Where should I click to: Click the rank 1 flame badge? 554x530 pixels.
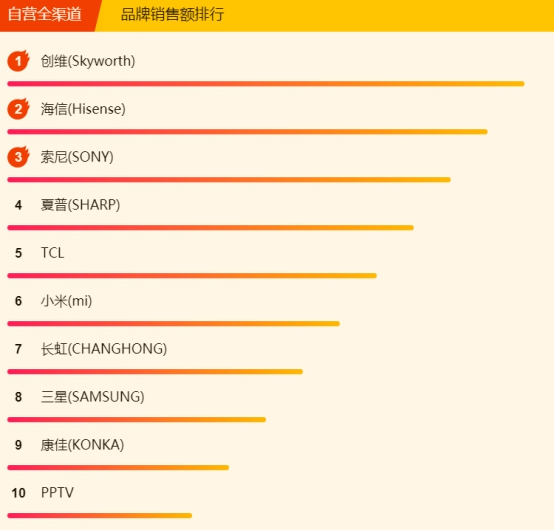click(x=18, y=61)
